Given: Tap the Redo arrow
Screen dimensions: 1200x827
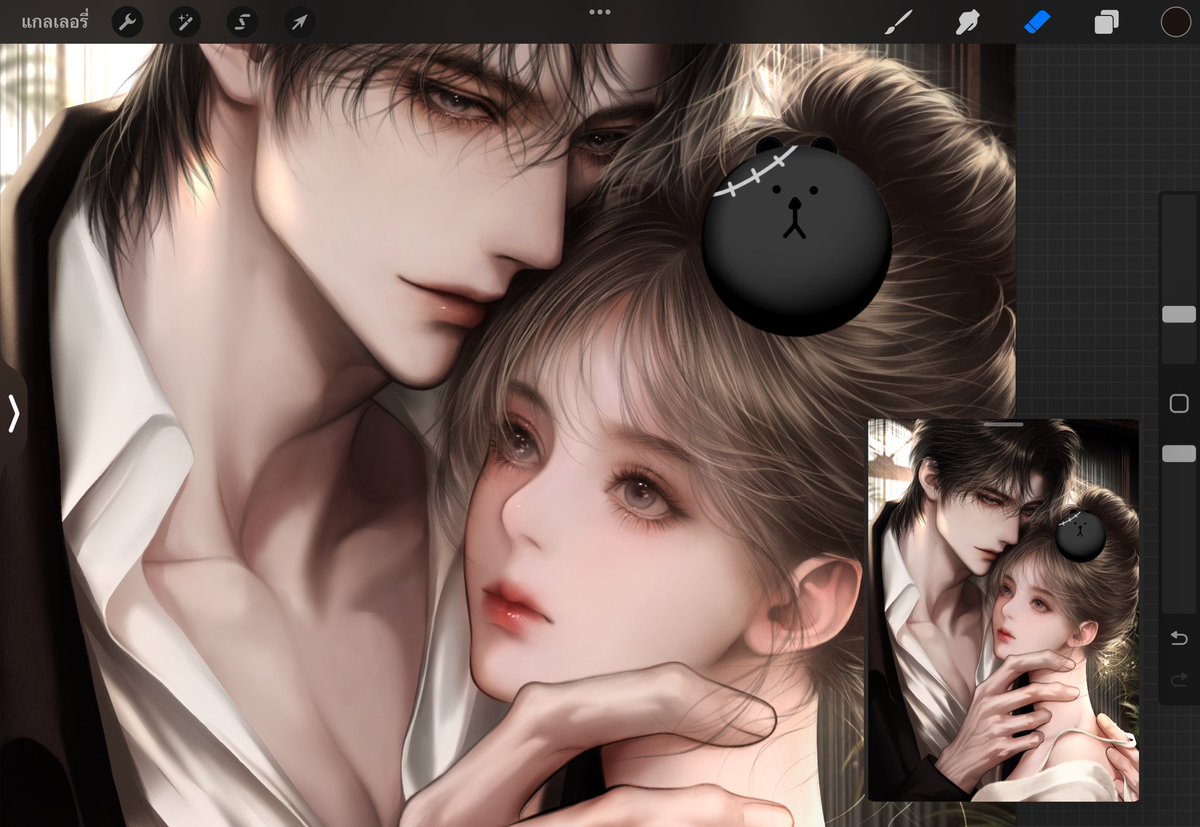Looking at the screenshot, I should (x=1179, y=680).
